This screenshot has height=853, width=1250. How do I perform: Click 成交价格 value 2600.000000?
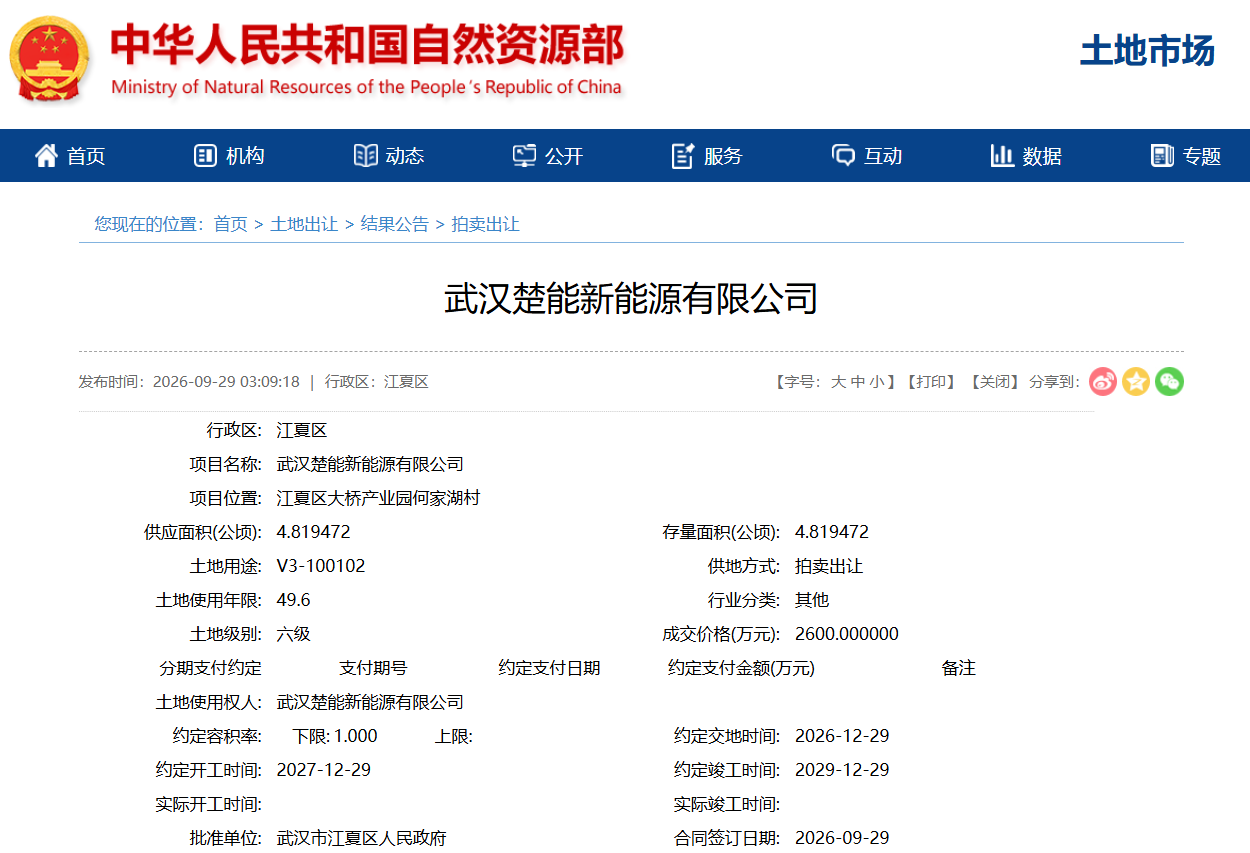pyautogui.click(x=847, y=634)
